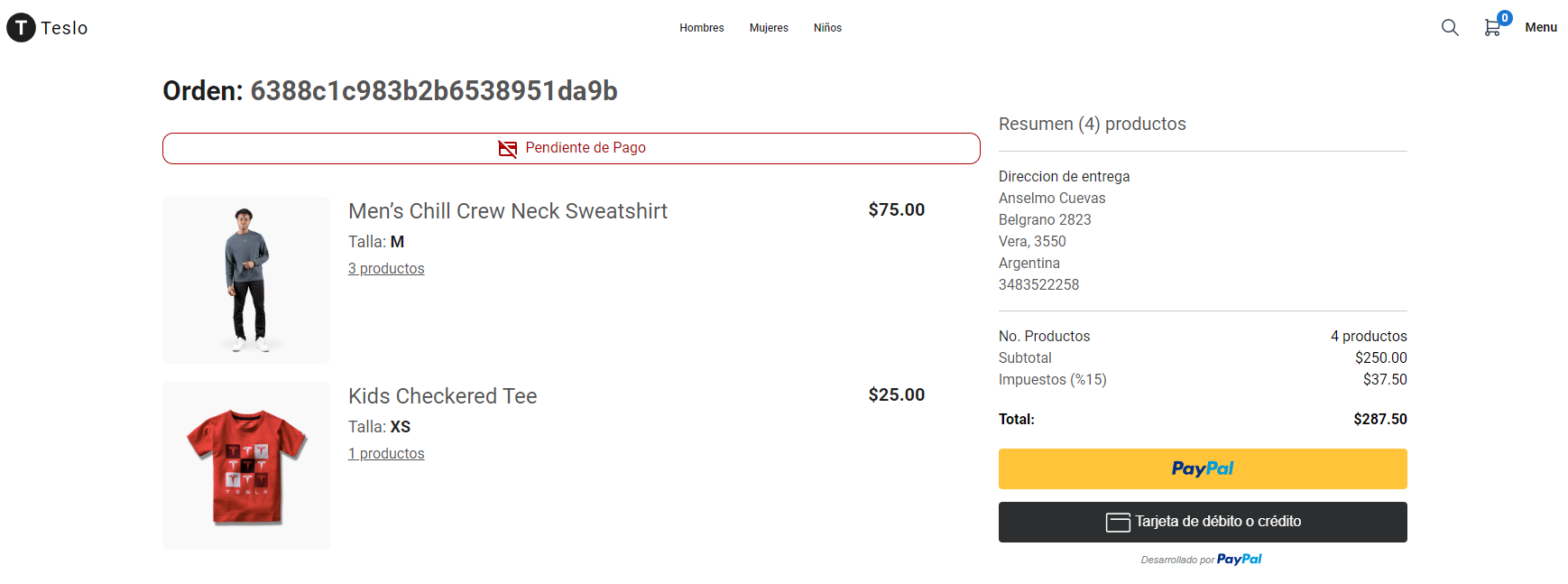
Task: Click the PayPal logo under Desarrollado por
Action: click(1240, 560)
